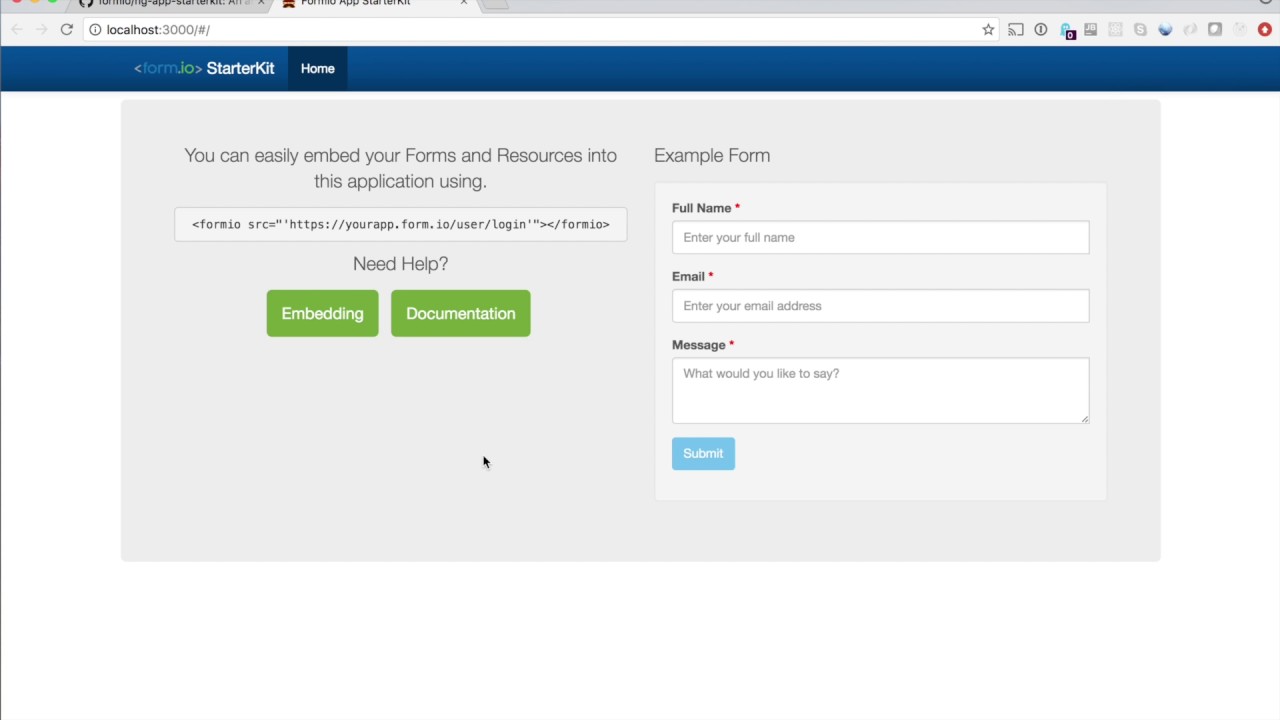Click the Email address input field
The height and width of the screenshot is (720, 1280).
pos(880,306)
